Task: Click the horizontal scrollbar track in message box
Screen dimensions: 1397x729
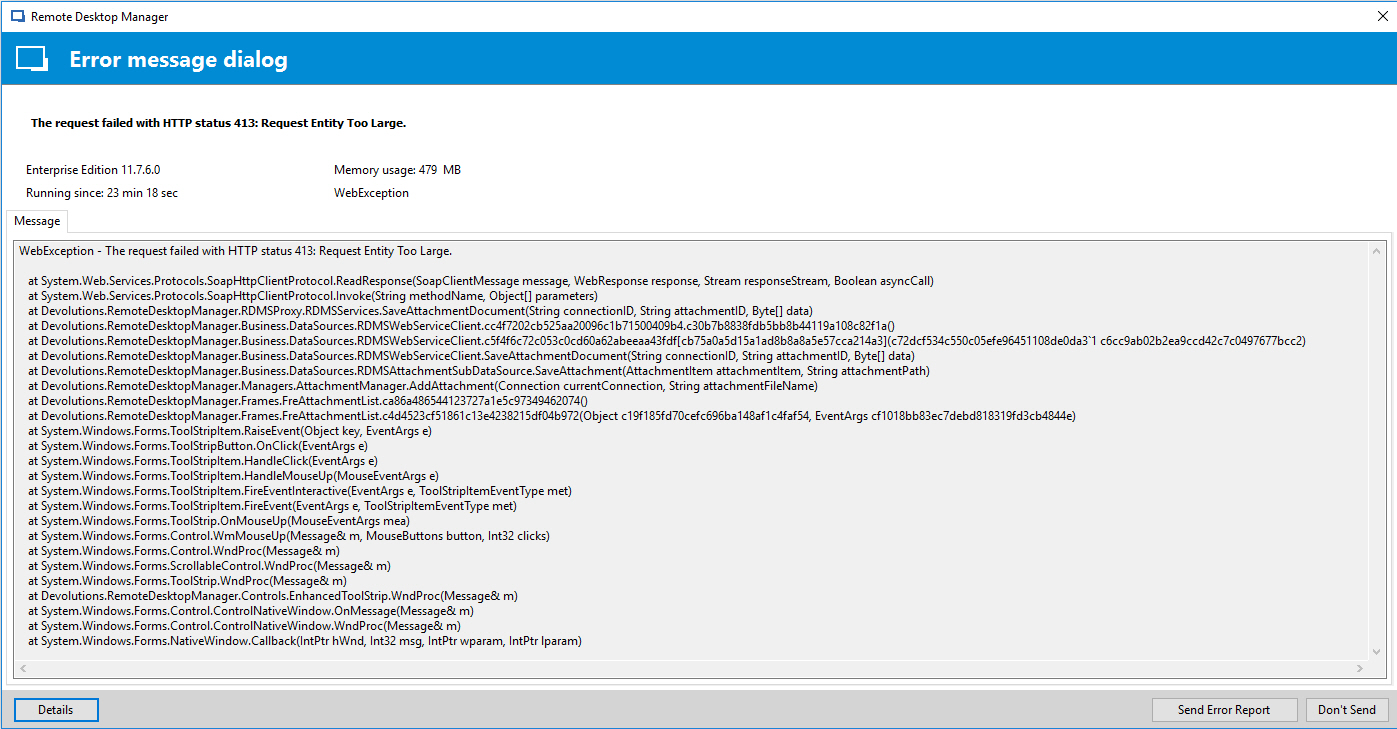Action: (x=690, y=668)
